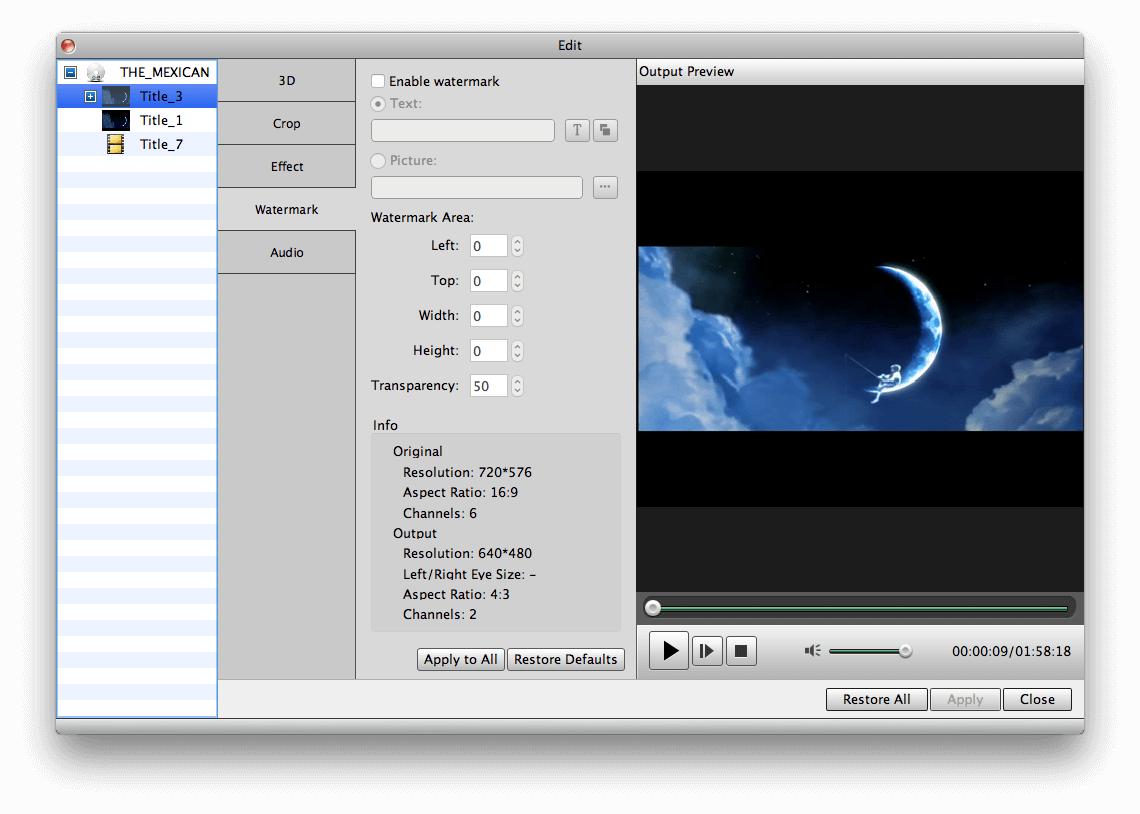Viewport: 1140px width, 814px height.
Task: Click the Apply button
Action: point(965,699)
